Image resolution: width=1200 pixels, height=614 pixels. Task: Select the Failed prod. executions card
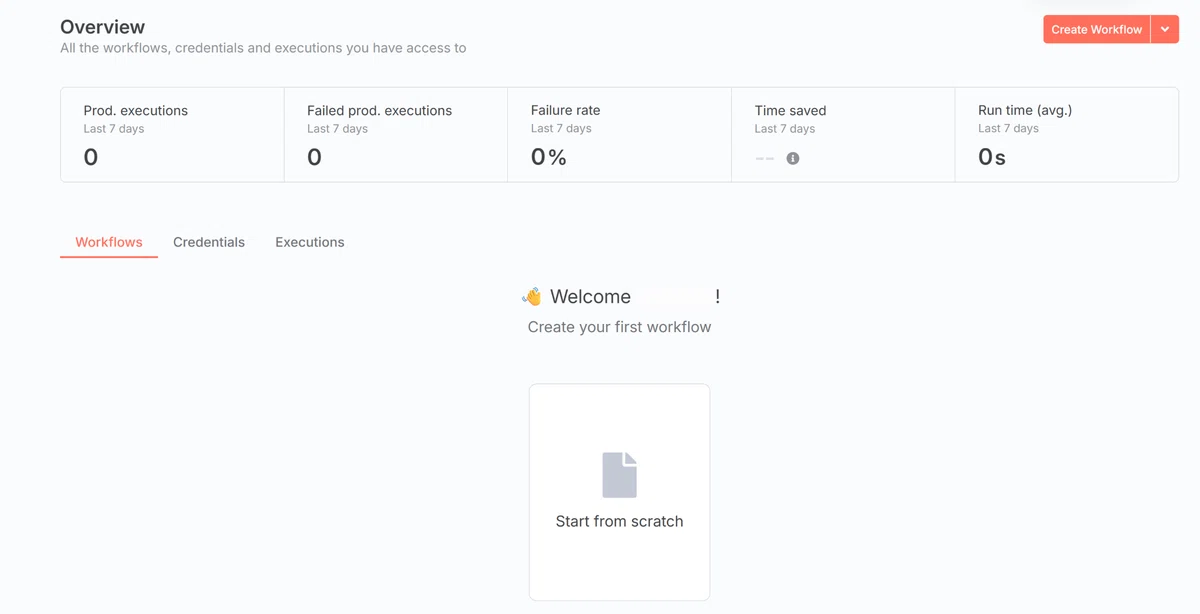(x=396, y=135)
